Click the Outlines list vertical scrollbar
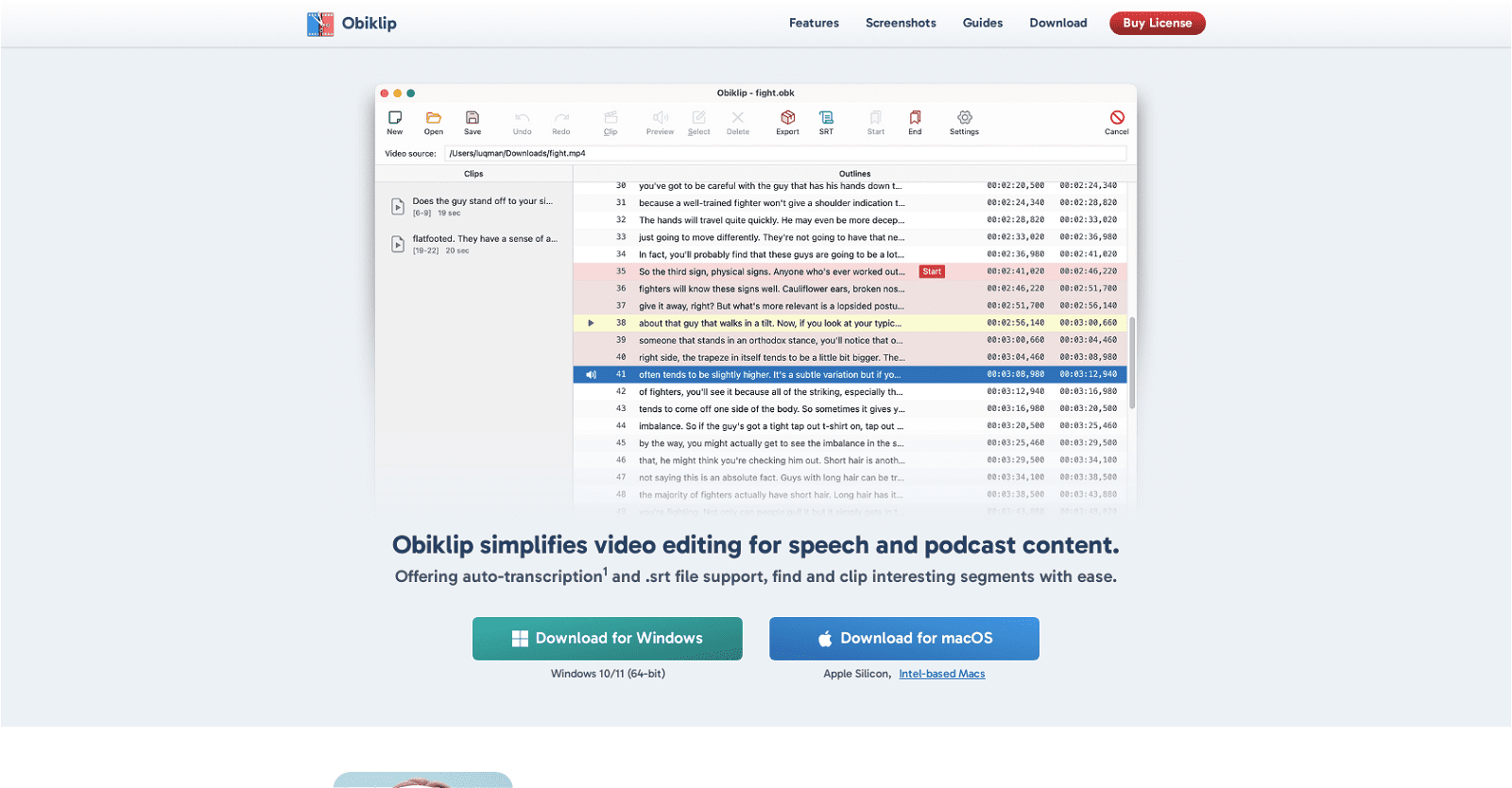This screenshot has width=1512, height=788. click(1132, 363)
